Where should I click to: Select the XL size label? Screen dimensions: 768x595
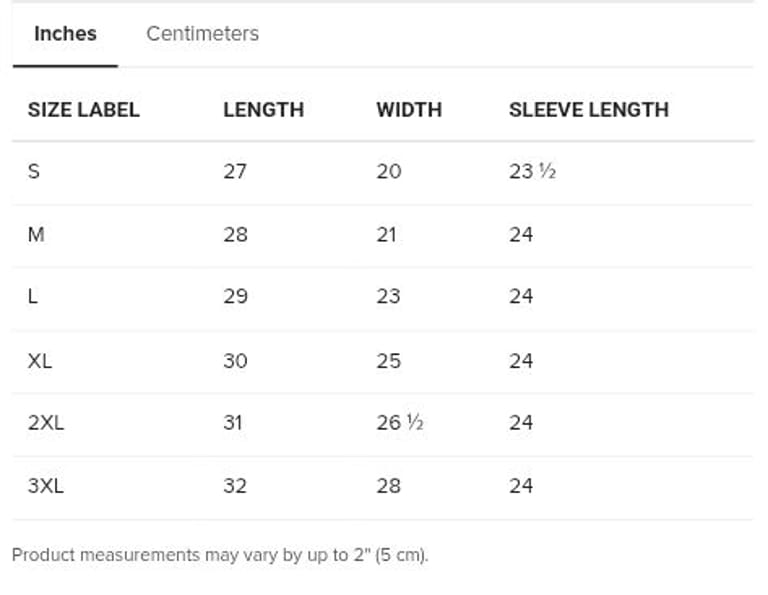click(40, 361)
